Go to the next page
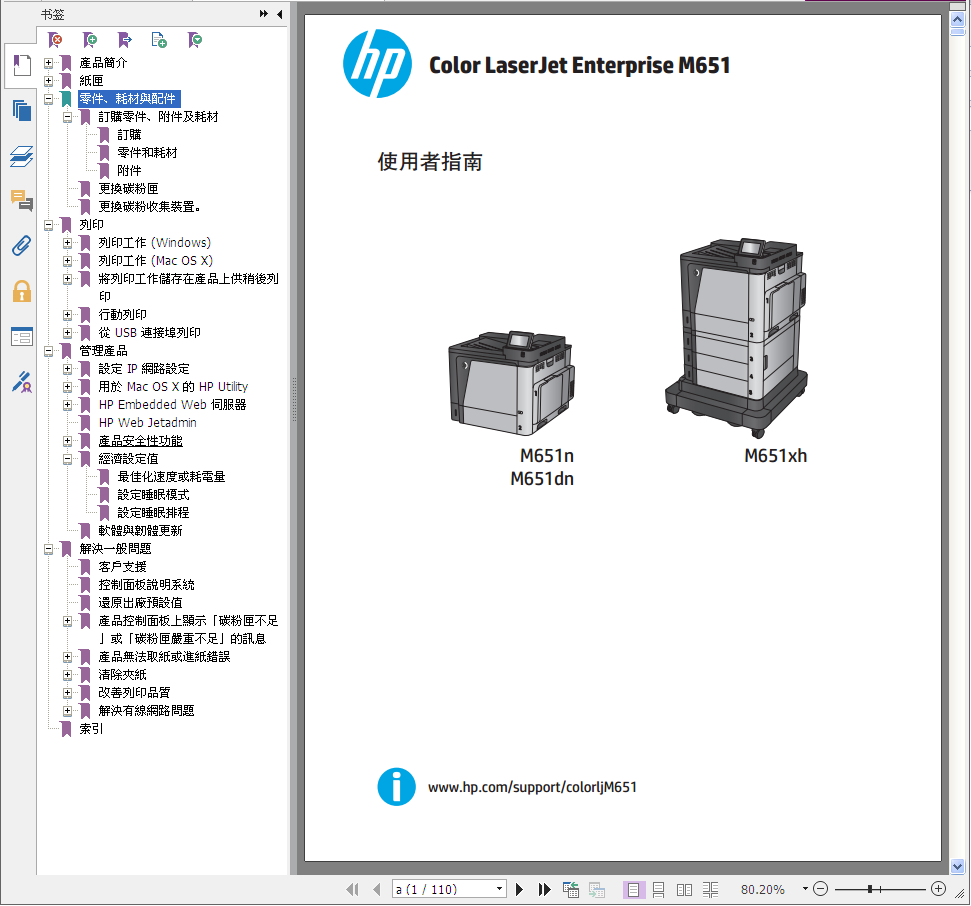The image size is (971, 906). pyautogui.click(x=520, y=890)
